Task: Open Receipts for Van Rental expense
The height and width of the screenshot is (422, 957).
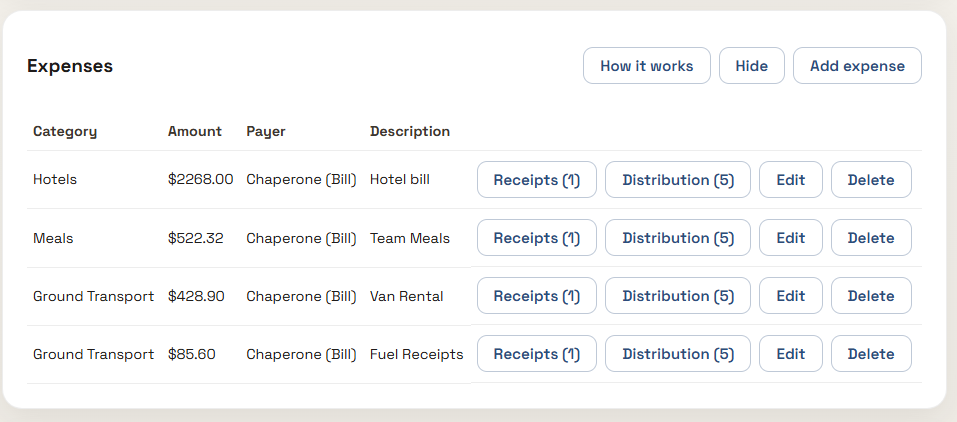Action: click(536, 296)
